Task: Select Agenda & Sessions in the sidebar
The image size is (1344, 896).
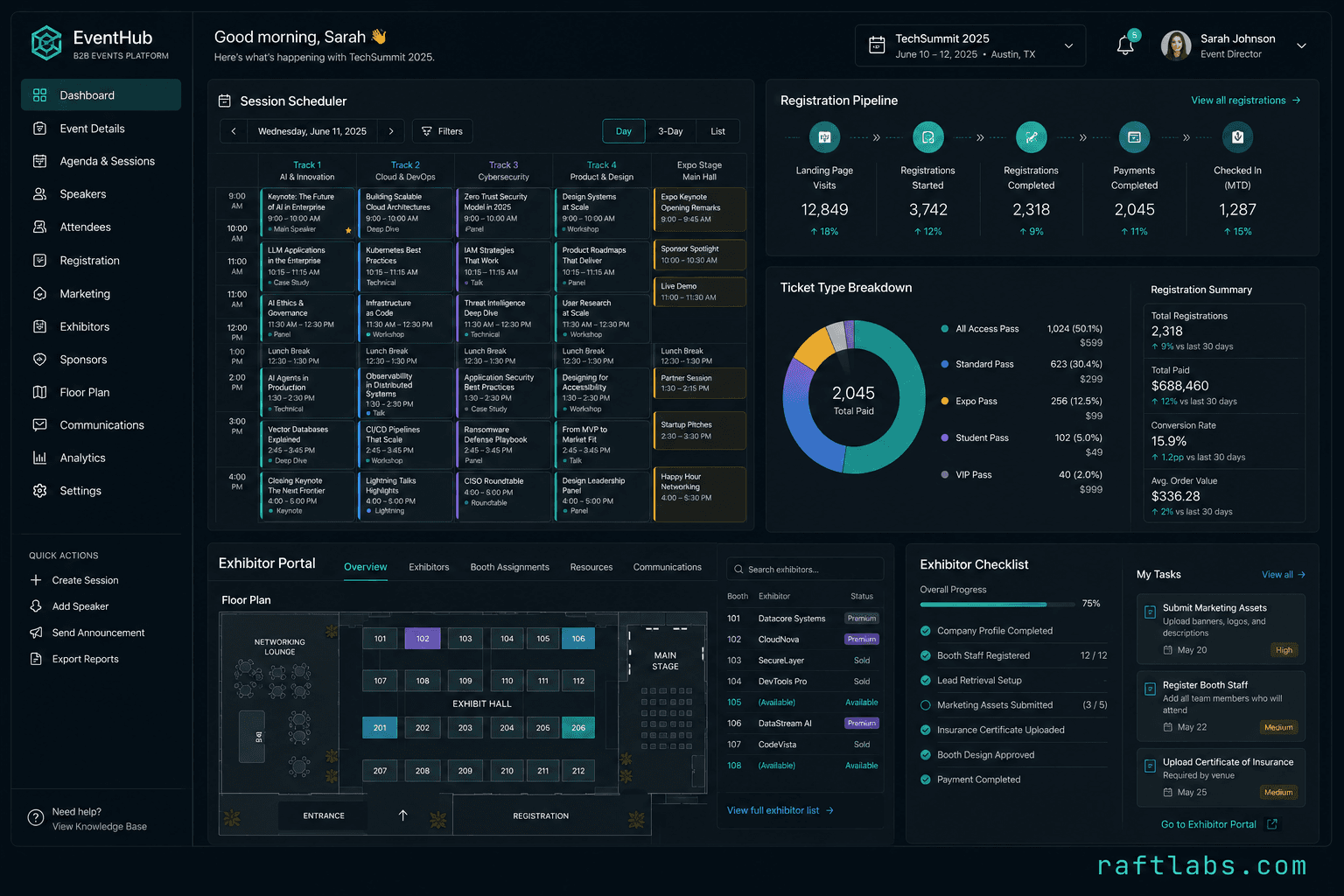Action: click(101, 161)
